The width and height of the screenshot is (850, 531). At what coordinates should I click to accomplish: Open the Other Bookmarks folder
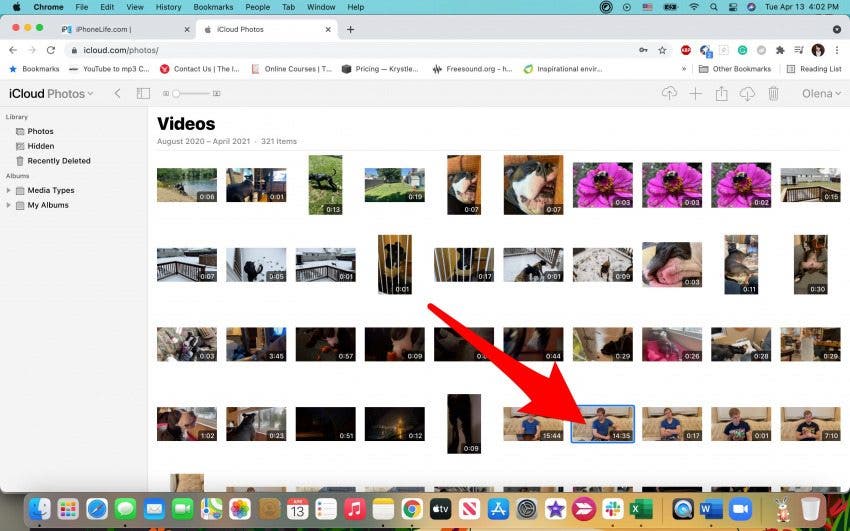pyautogui.click(x=735, y=69)
